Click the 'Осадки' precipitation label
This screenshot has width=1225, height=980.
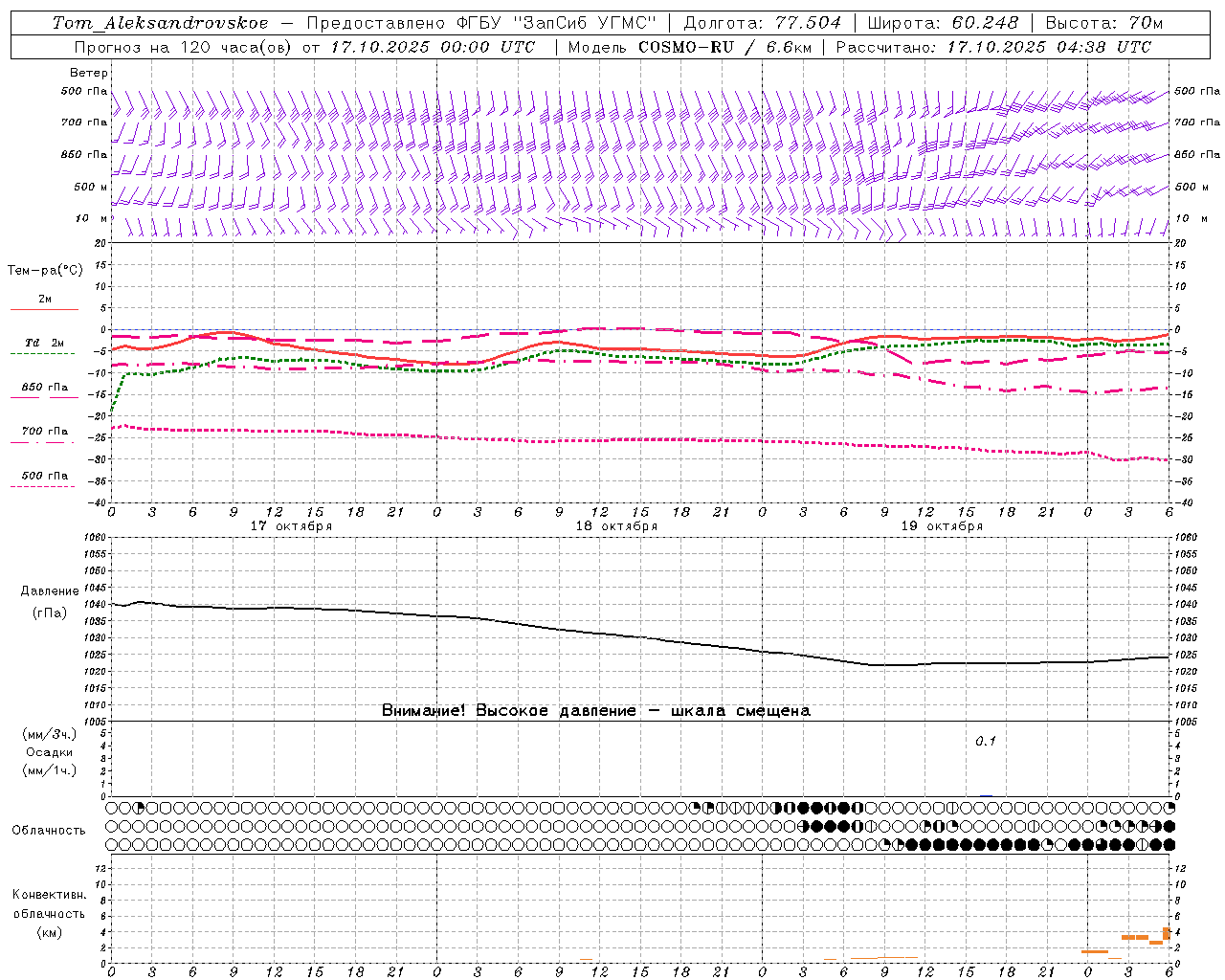tap(50, 752)
